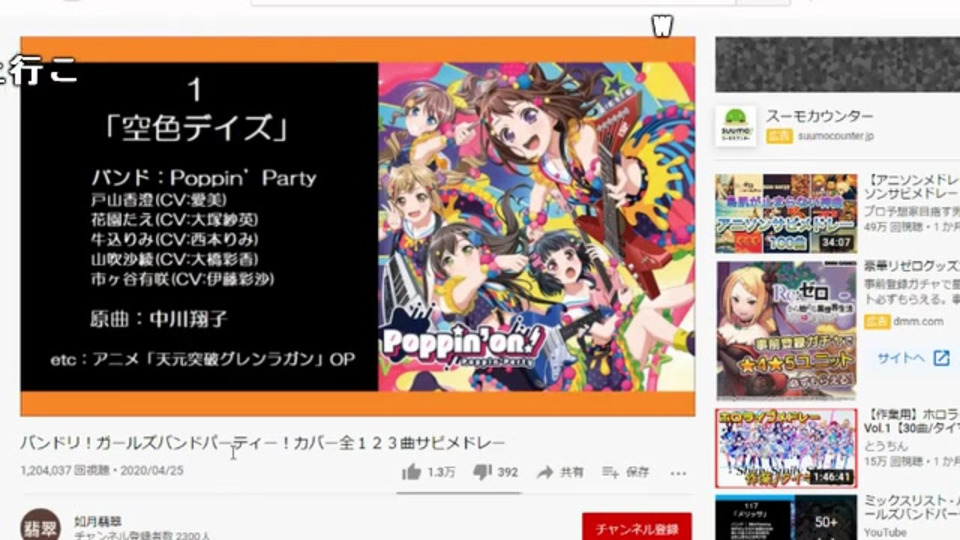
Task: Open the 如月翡翠 channel name link
Action: [98, 521]
